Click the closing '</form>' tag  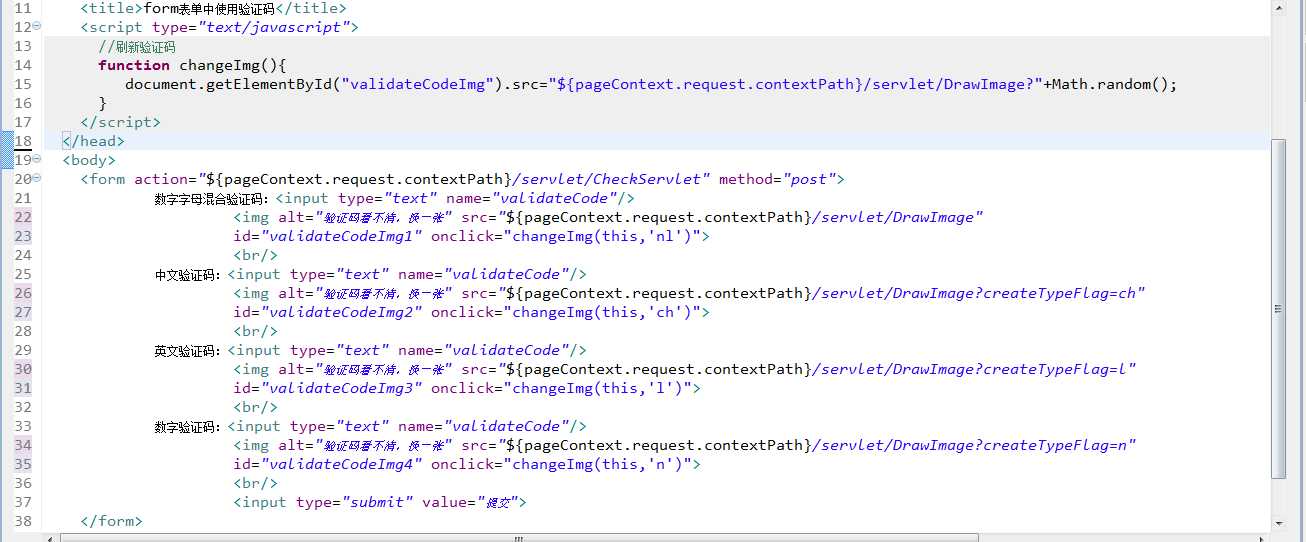pyautogui.click(x=111, y=521)
